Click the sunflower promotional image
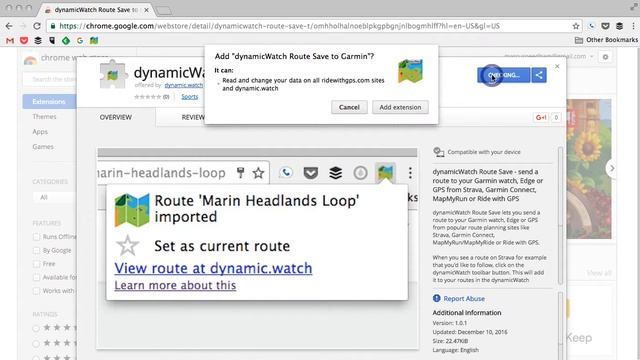The height and width of the screenshot is (360, 640). (x=589, y=169)
